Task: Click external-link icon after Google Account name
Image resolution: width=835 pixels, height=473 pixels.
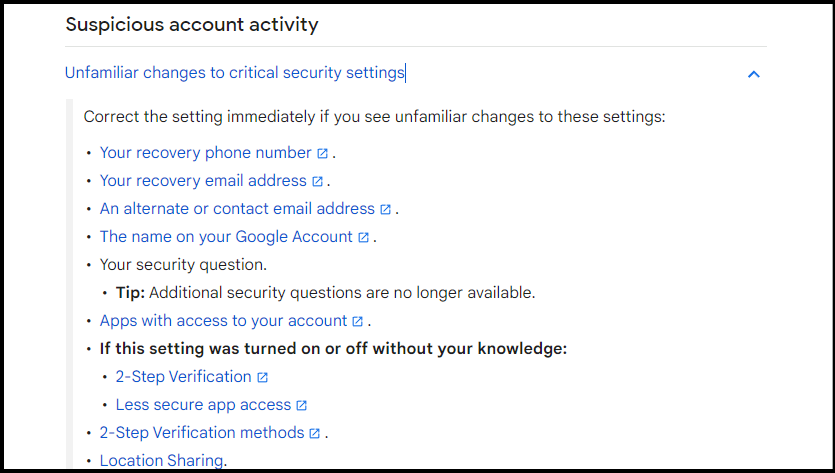Action: [x=363, y=238]
